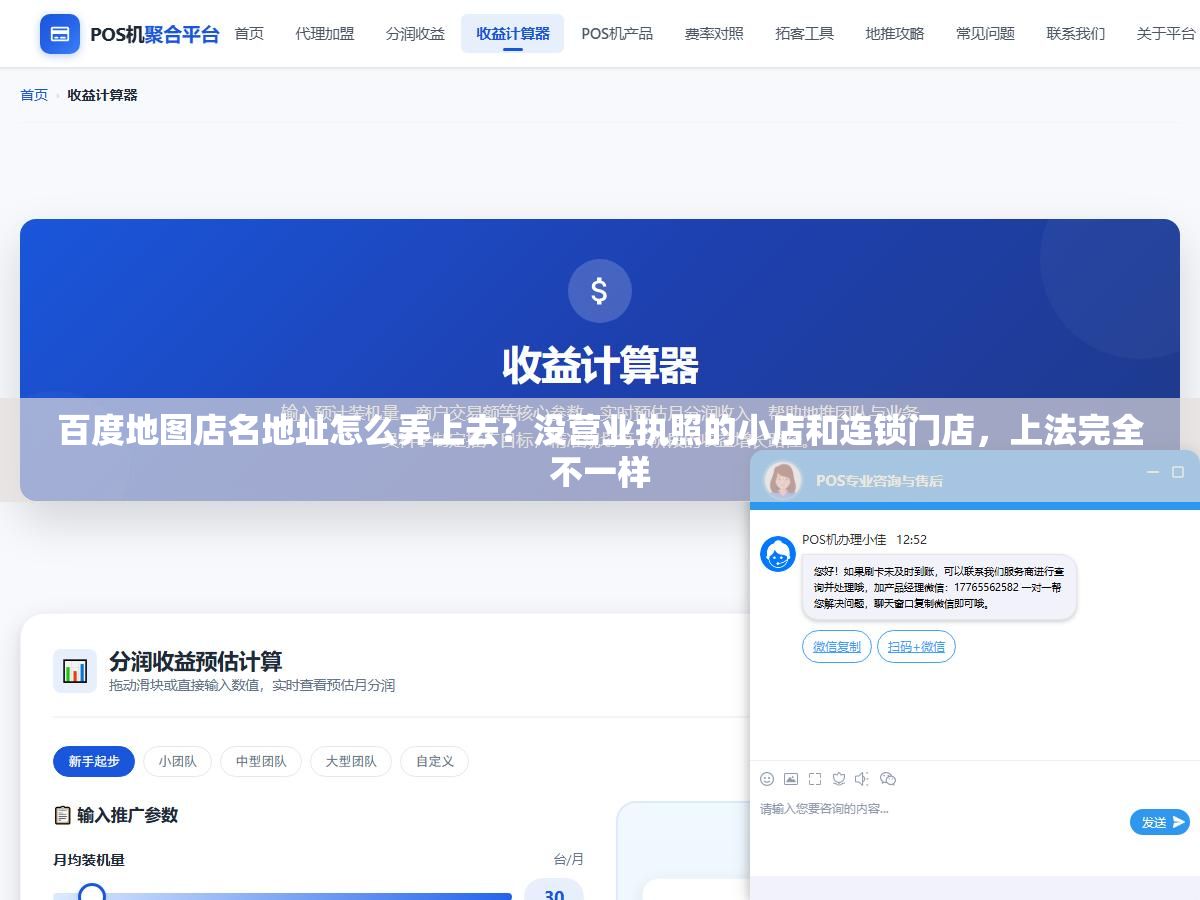
Task: Select the 自定义 preset
Action: click(435, 761)
